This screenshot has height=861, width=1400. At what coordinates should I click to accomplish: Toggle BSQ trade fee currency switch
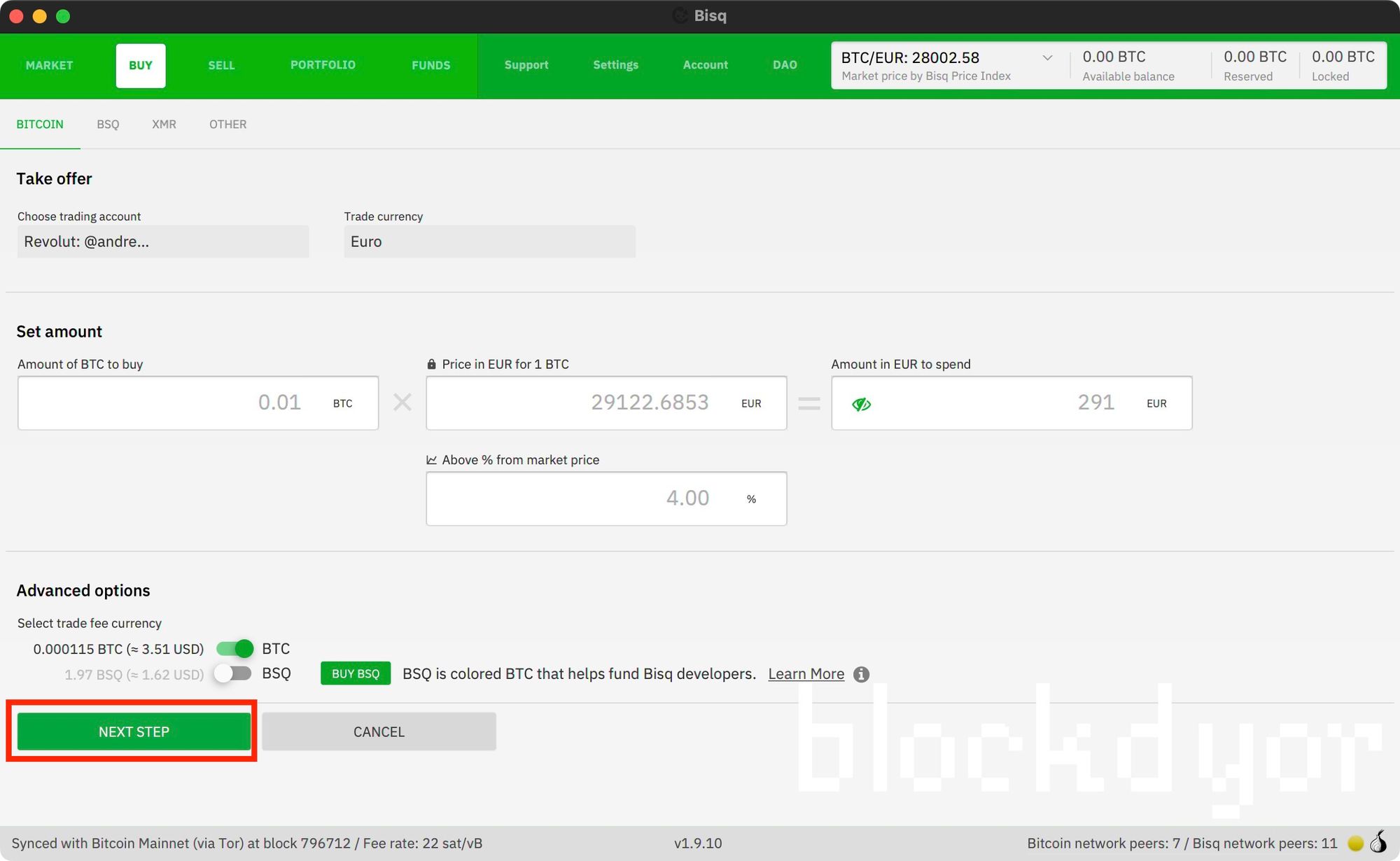pyautogui.click(x=233, y=673)
